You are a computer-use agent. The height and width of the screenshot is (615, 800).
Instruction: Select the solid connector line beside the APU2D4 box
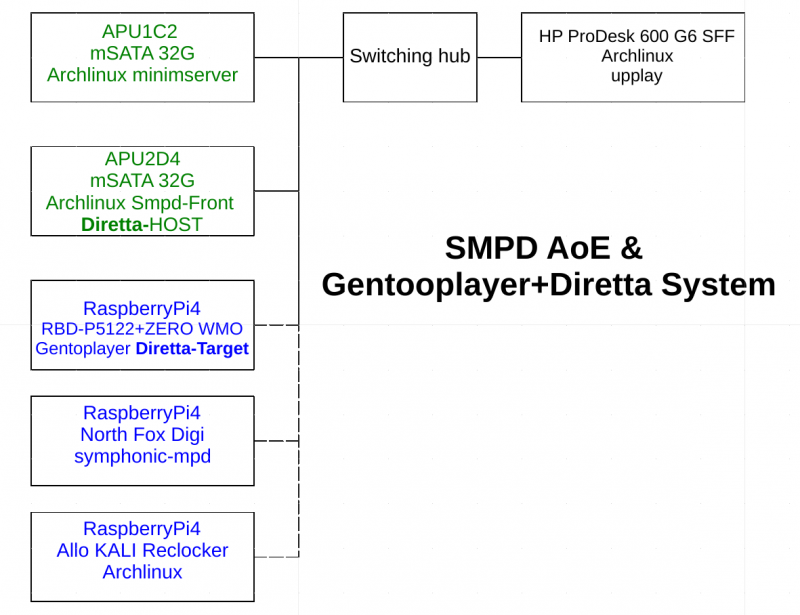click(276, 190)
